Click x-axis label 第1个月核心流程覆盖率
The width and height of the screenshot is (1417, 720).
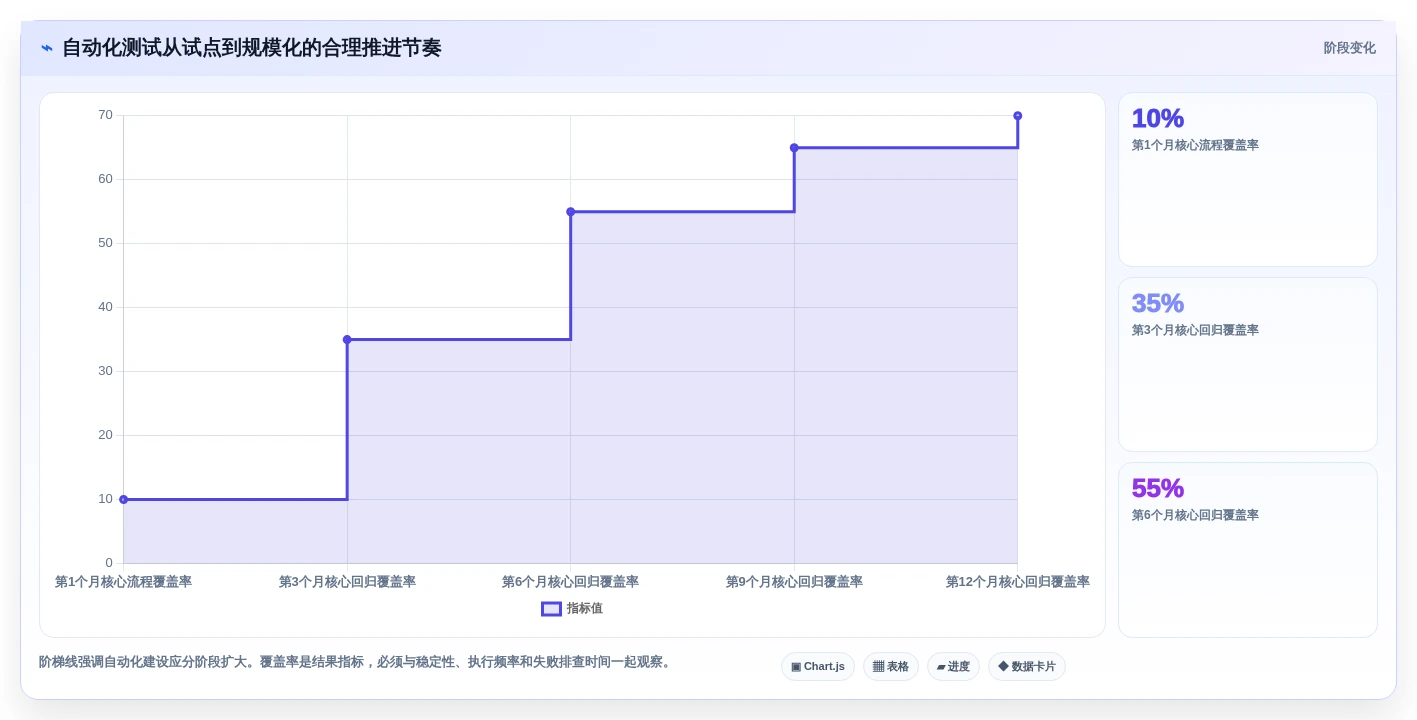tap(124, 582)
